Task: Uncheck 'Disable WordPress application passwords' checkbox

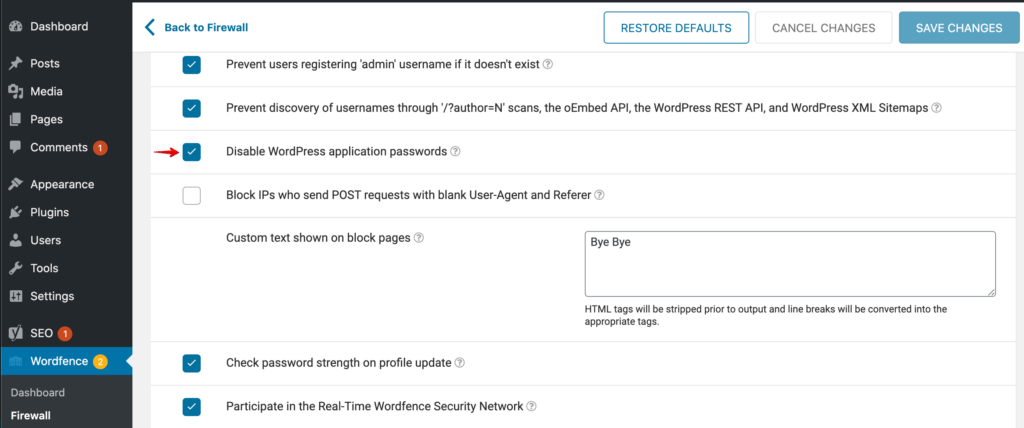Action: tap(192, 152)
